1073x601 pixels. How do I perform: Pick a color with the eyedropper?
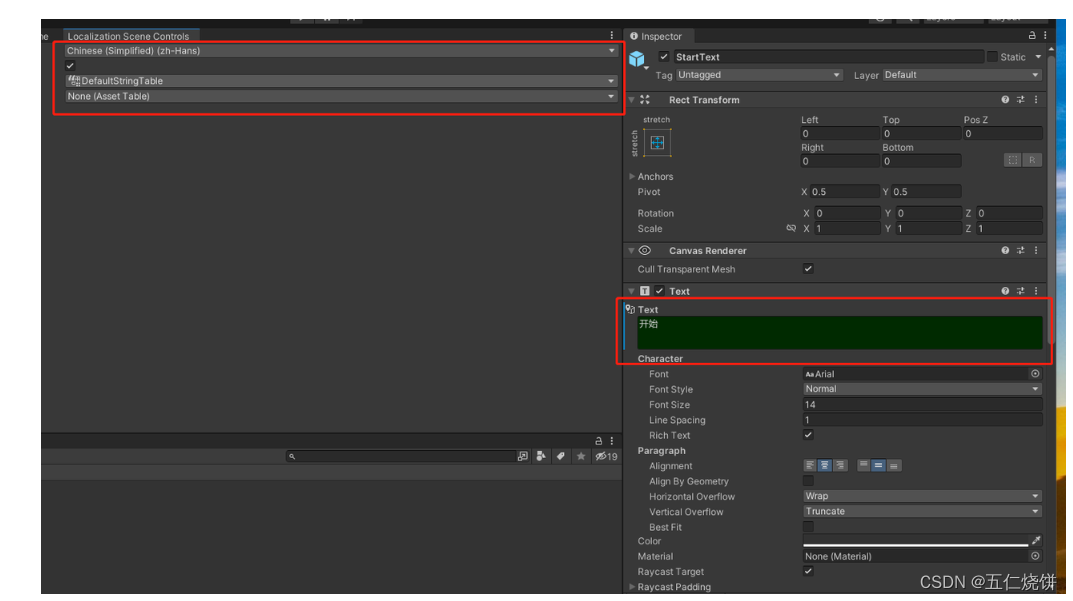1036,541
